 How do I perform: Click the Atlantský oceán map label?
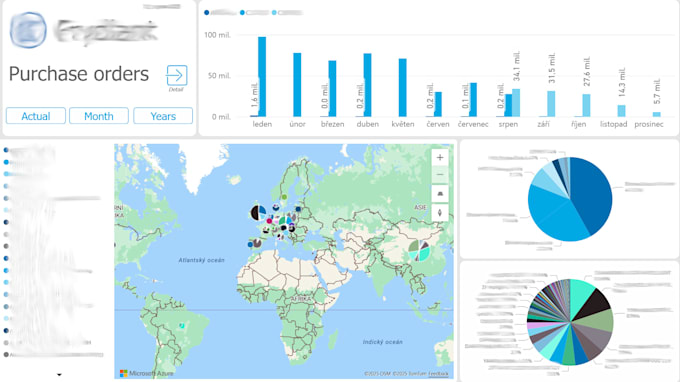[x=202, y=260]
